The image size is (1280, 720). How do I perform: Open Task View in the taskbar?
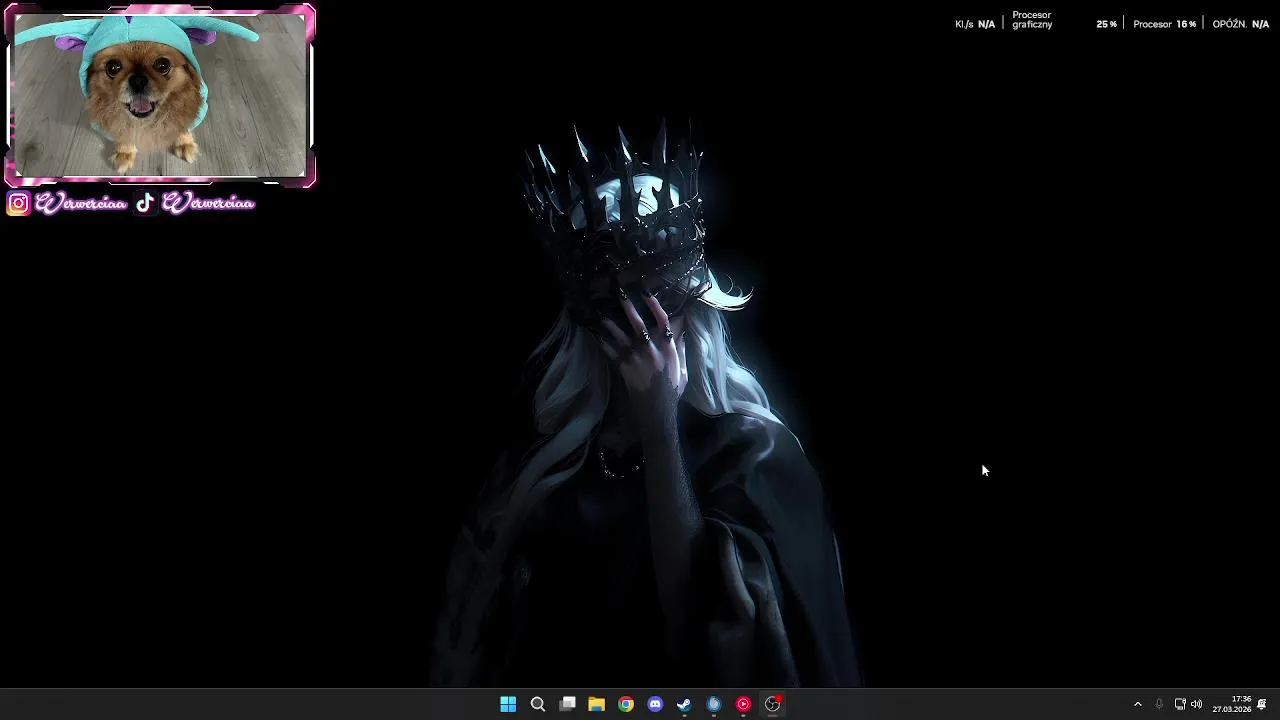coord(567,704)
